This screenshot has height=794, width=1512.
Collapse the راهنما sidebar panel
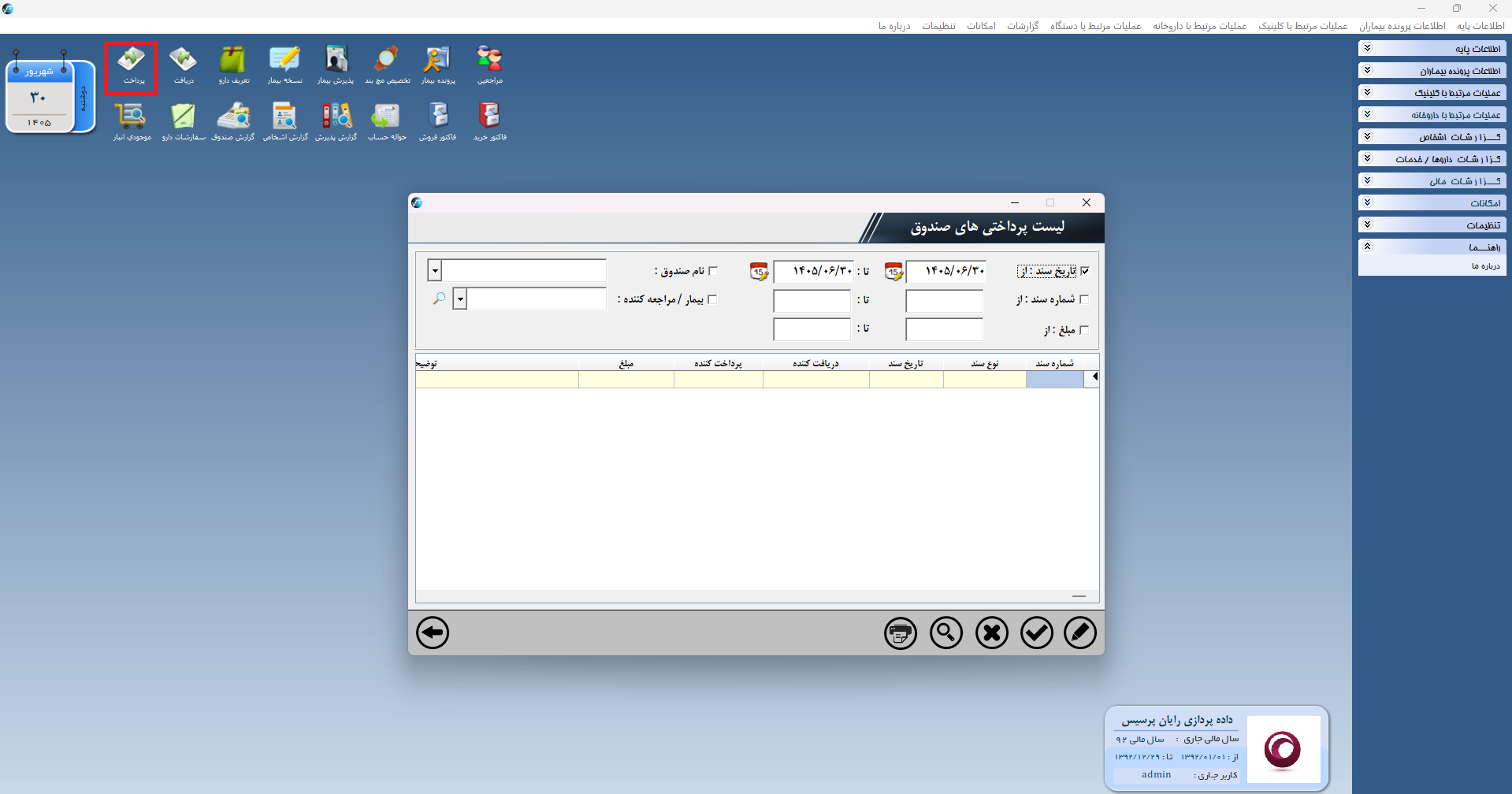[x=1432, y=247]
